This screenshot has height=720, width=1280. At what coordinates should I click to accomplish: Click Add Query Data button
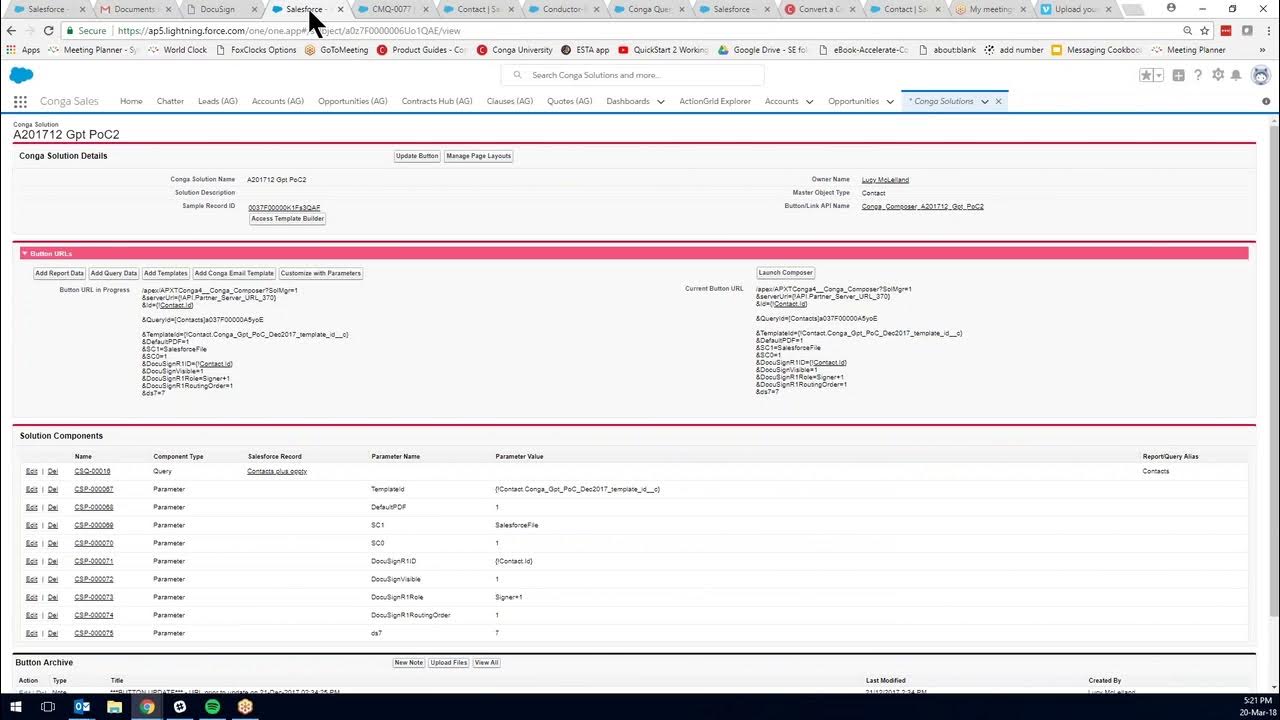coord(114,273)
